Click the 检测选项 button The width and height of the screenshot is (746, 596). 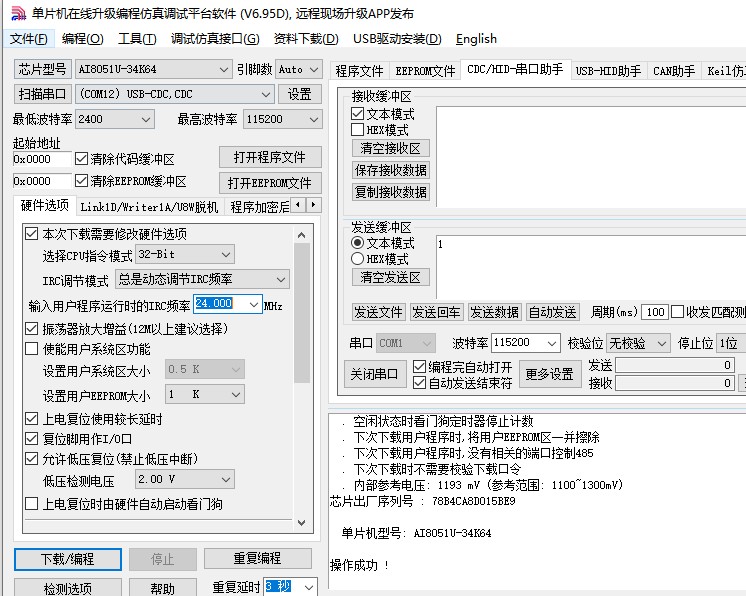tap(68, 588)
